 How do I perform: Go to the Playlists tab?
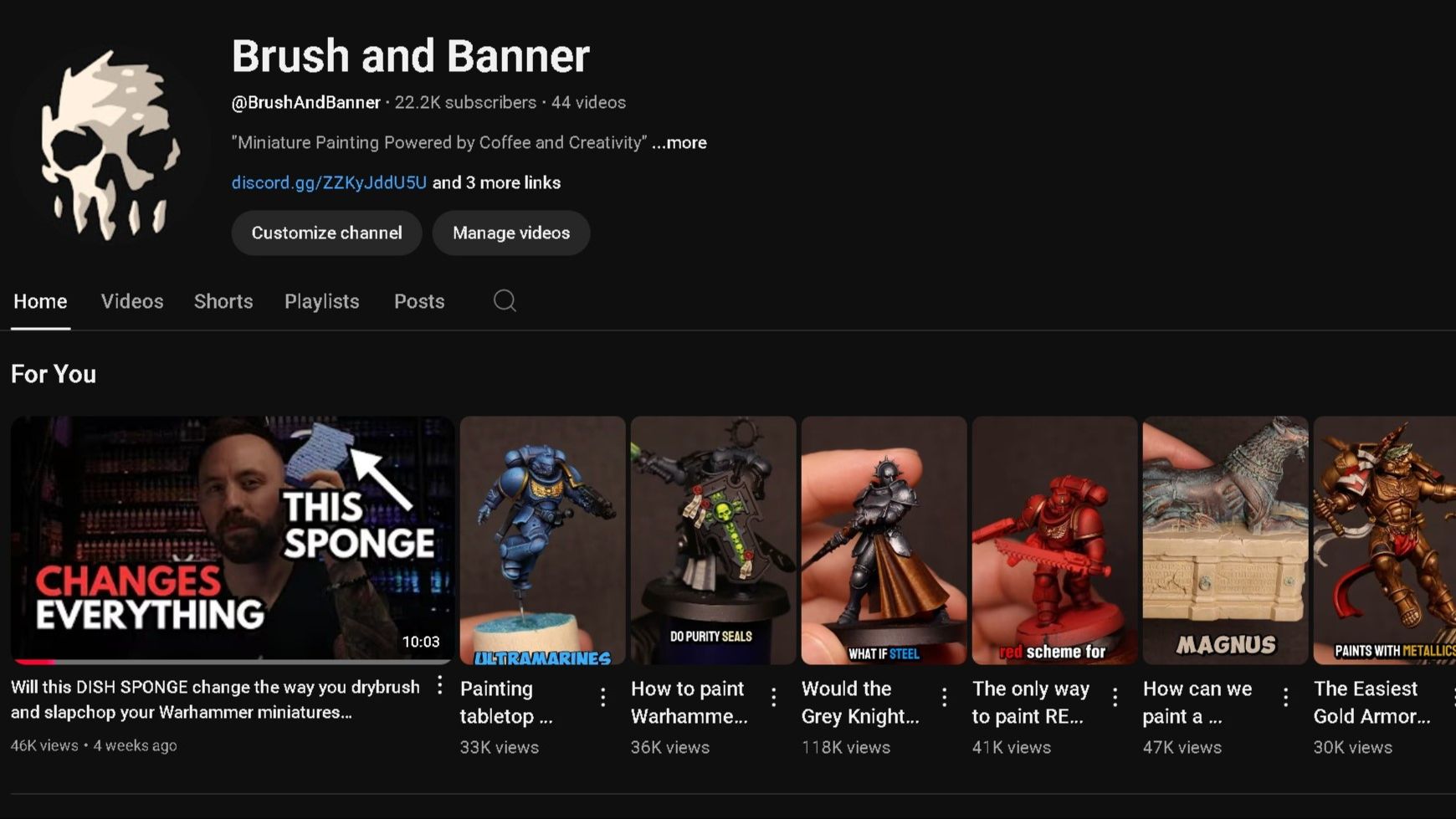[x=322, y=302]
